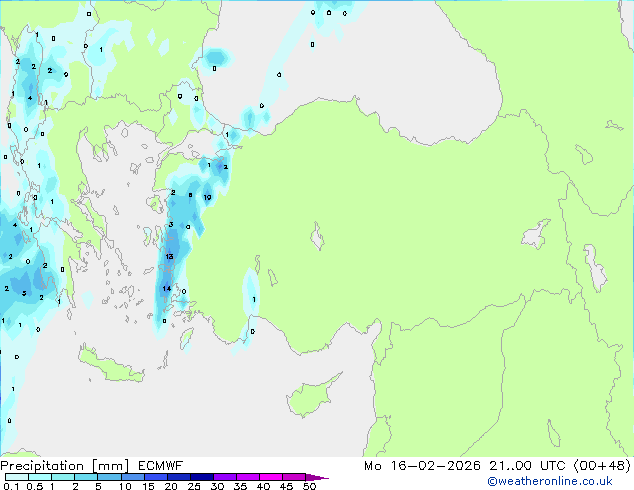Click the precipitation value '14' on the map
The width and height of the screenshot is (634, 490).
[167, 288]
